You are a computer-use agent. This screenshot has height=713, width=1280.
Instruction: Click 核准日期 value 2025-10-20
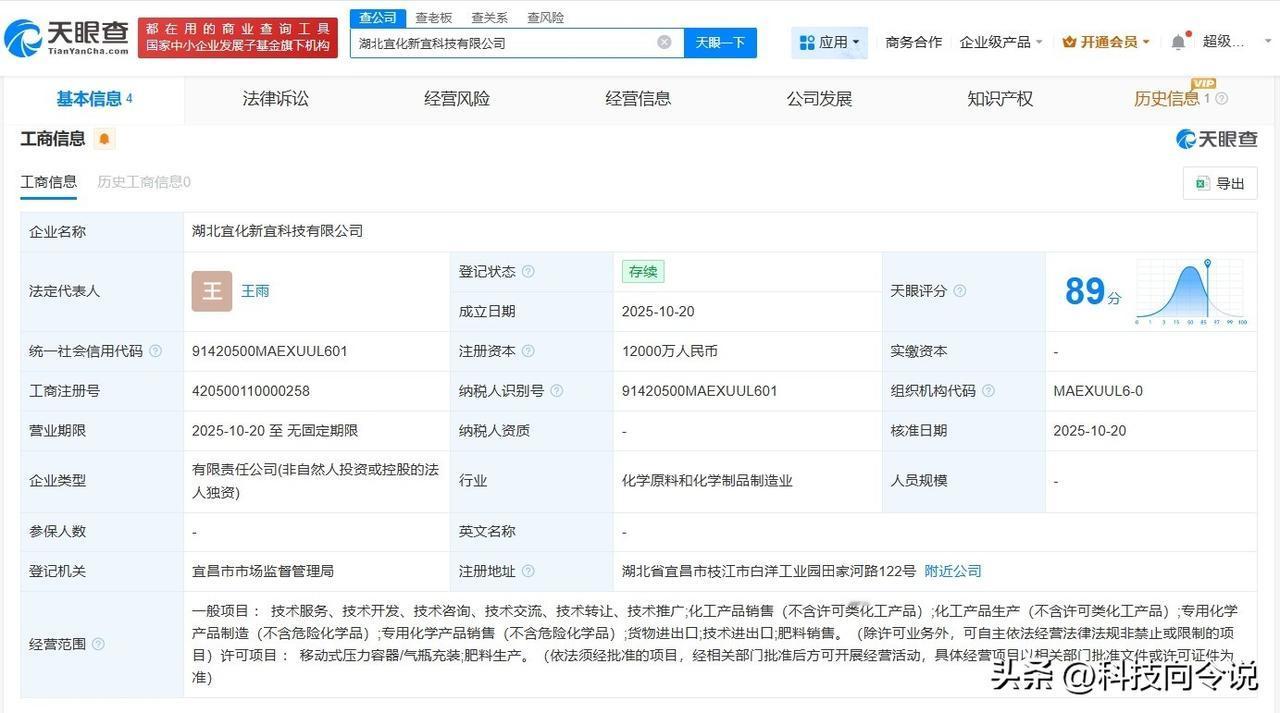coord(1090,431)
